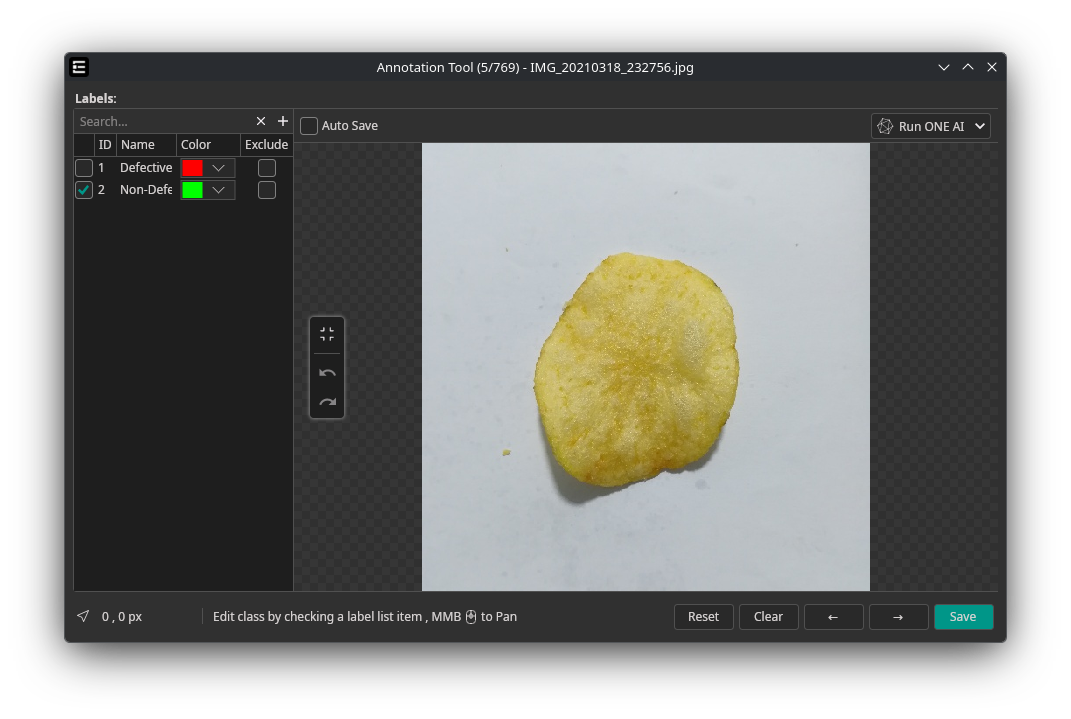Screen dimensions: 1071x719
Task: Check the Defective label checkbox
Action: coord(84,168)
